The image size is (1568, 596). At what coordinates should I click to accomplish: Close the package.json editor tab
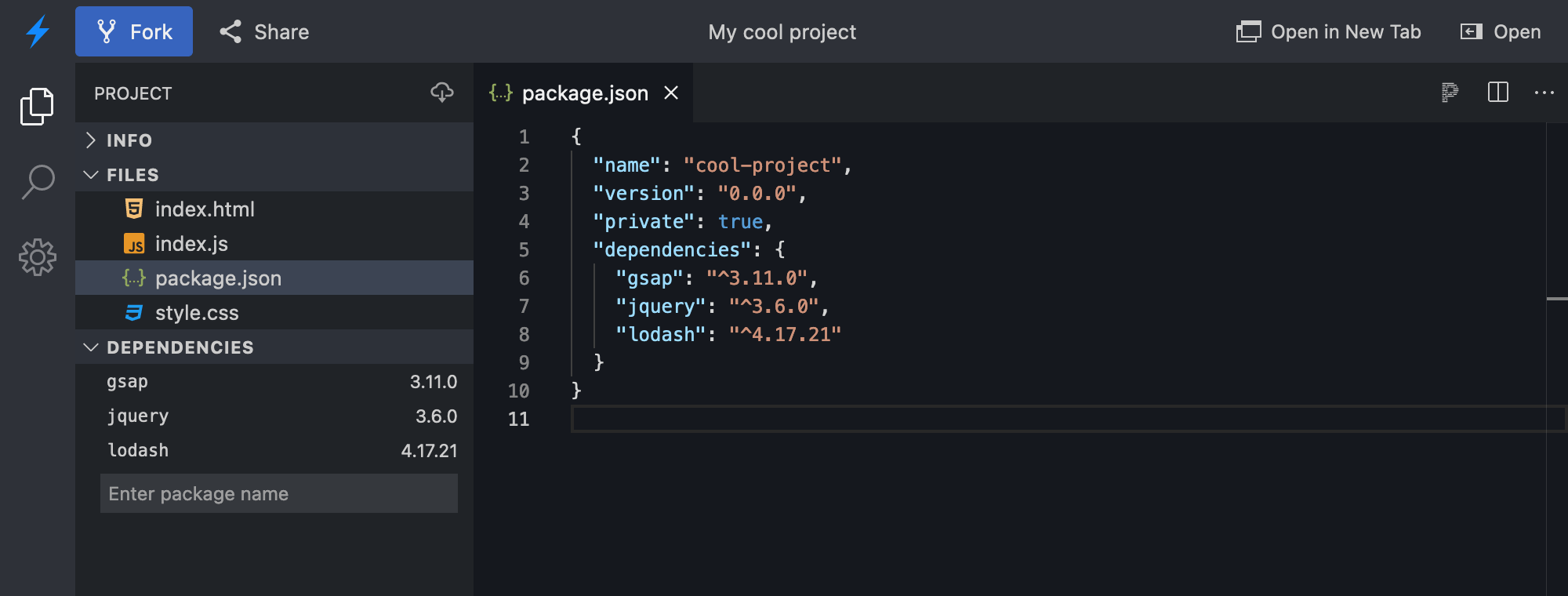tap(671, 93)
